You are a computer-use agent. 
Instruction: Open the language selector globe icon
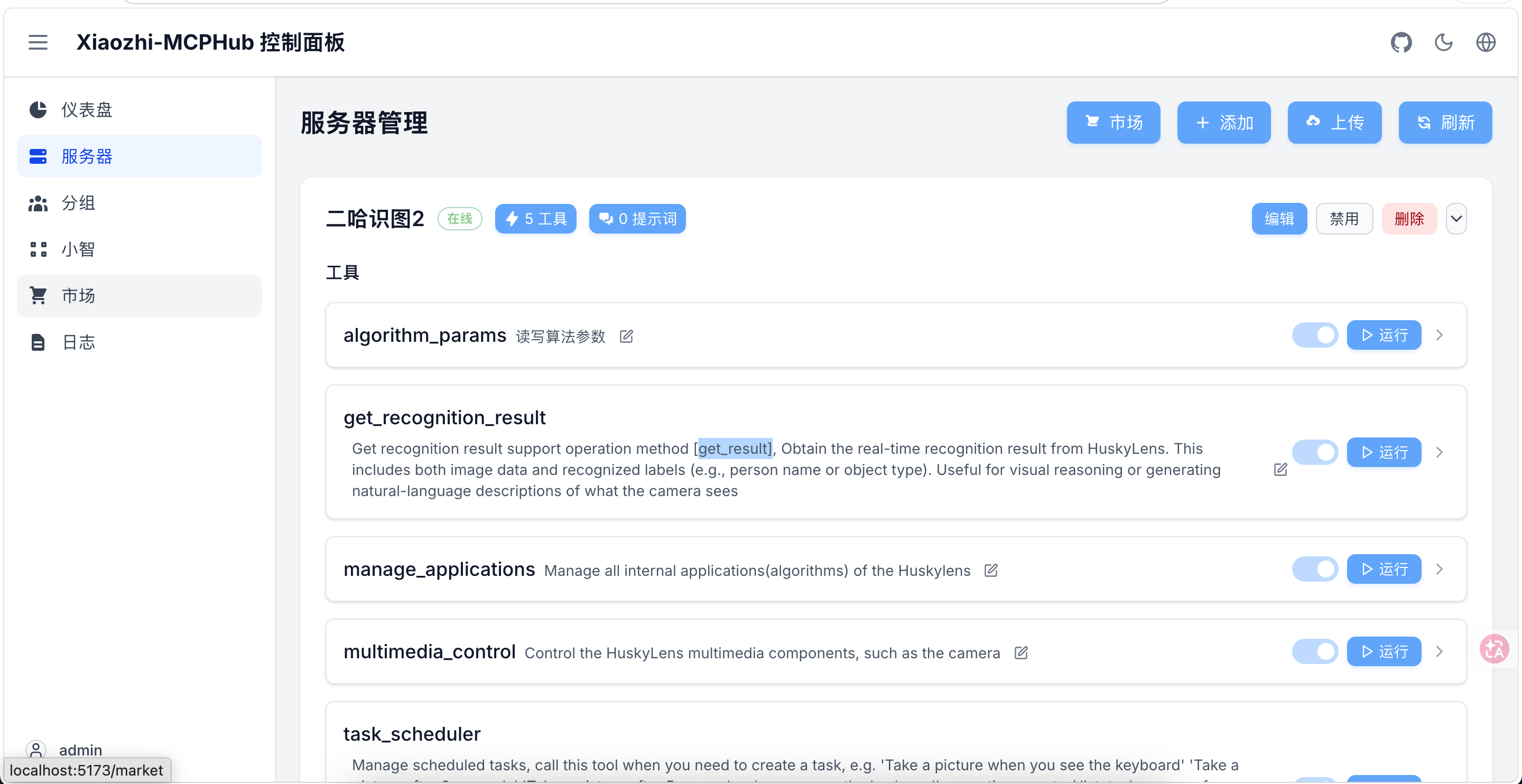coord(1486,42)
